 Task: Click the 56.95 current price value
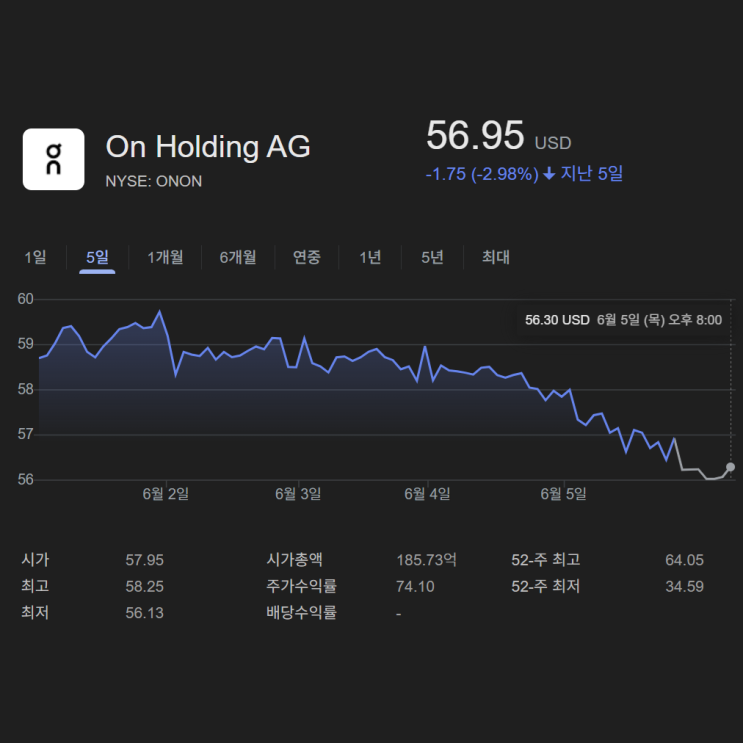475,136
